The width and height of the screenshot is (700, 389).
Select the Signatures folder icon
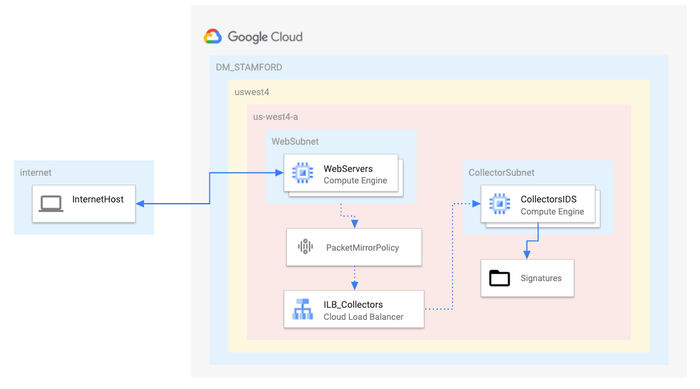499,278
